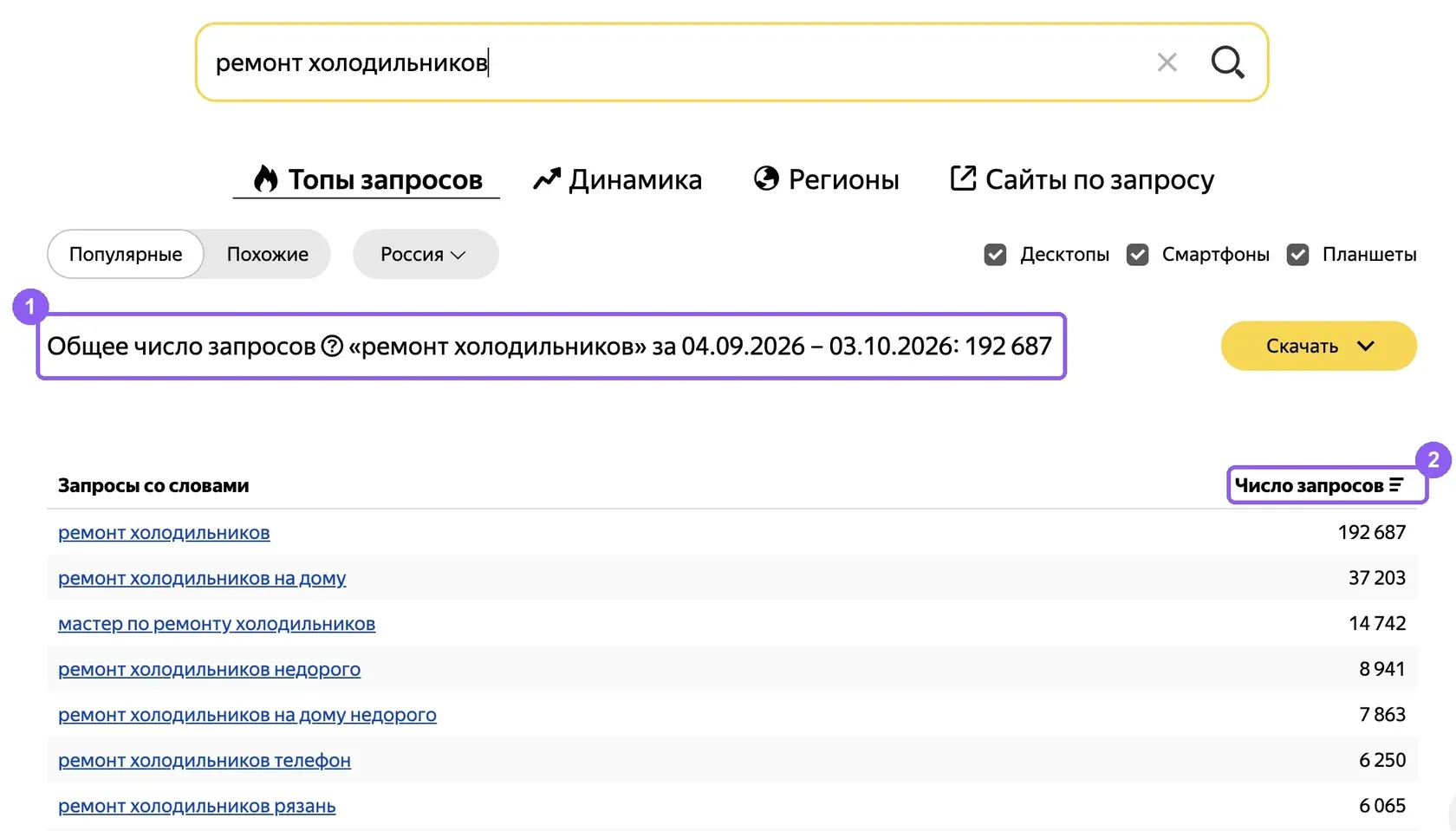Open the ремонт холодильников query link

point(164,533)
